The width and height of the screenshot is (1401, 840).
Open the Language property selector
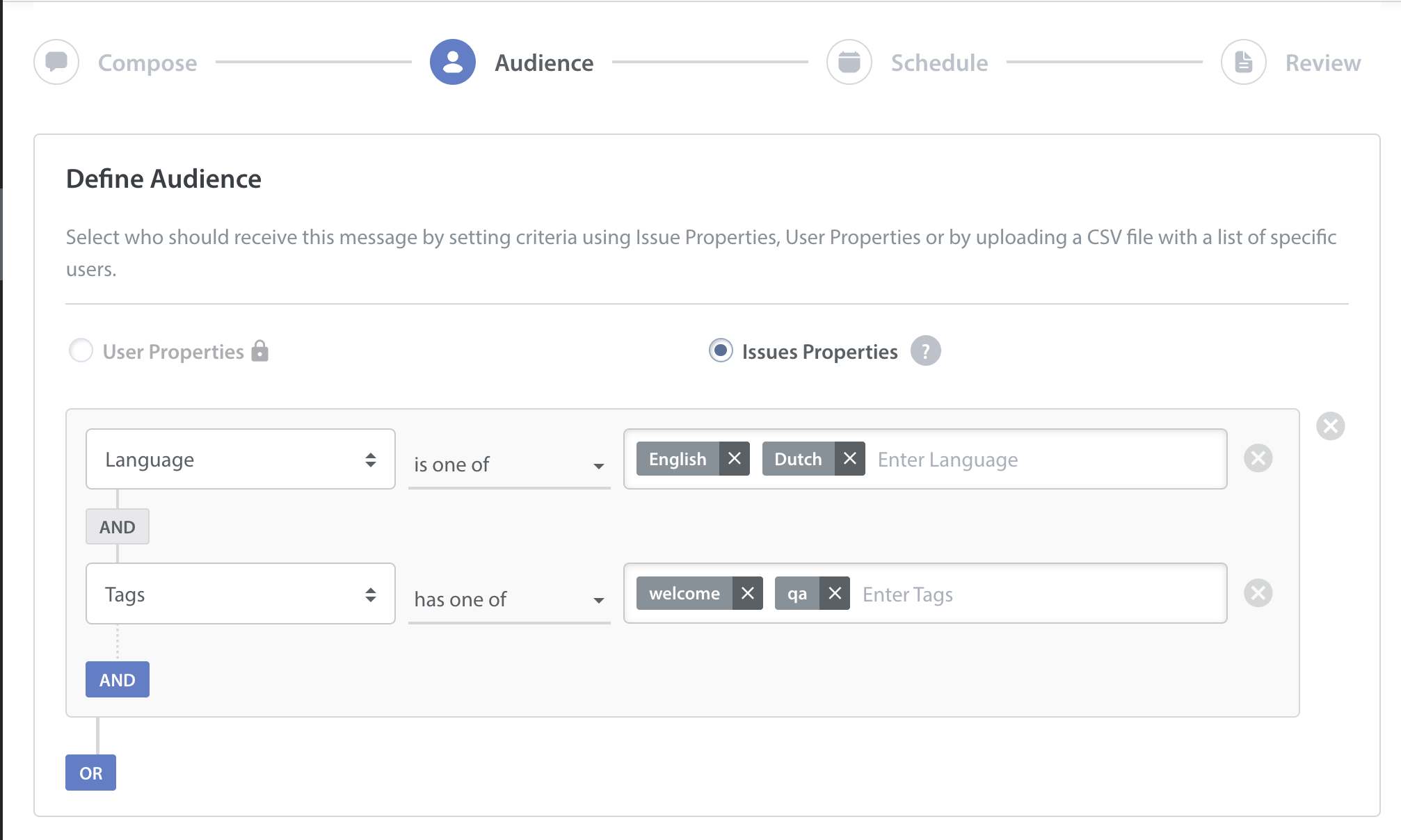coord(240,459)
